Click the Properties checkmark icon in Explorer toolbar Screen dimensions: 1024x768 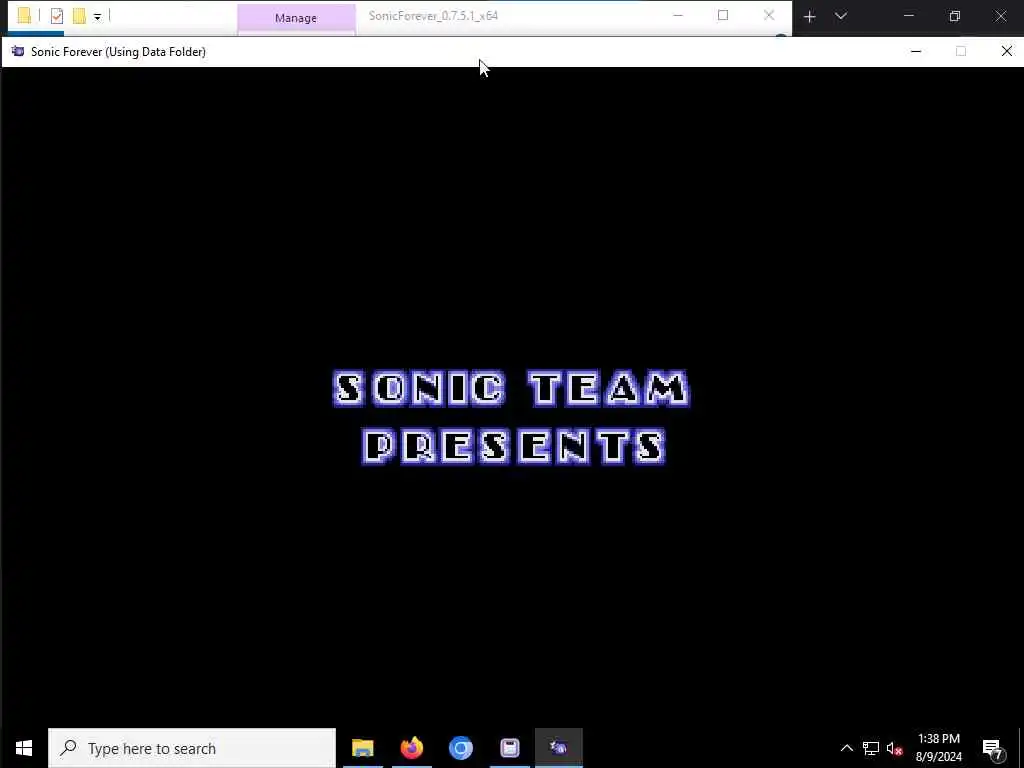57,16
